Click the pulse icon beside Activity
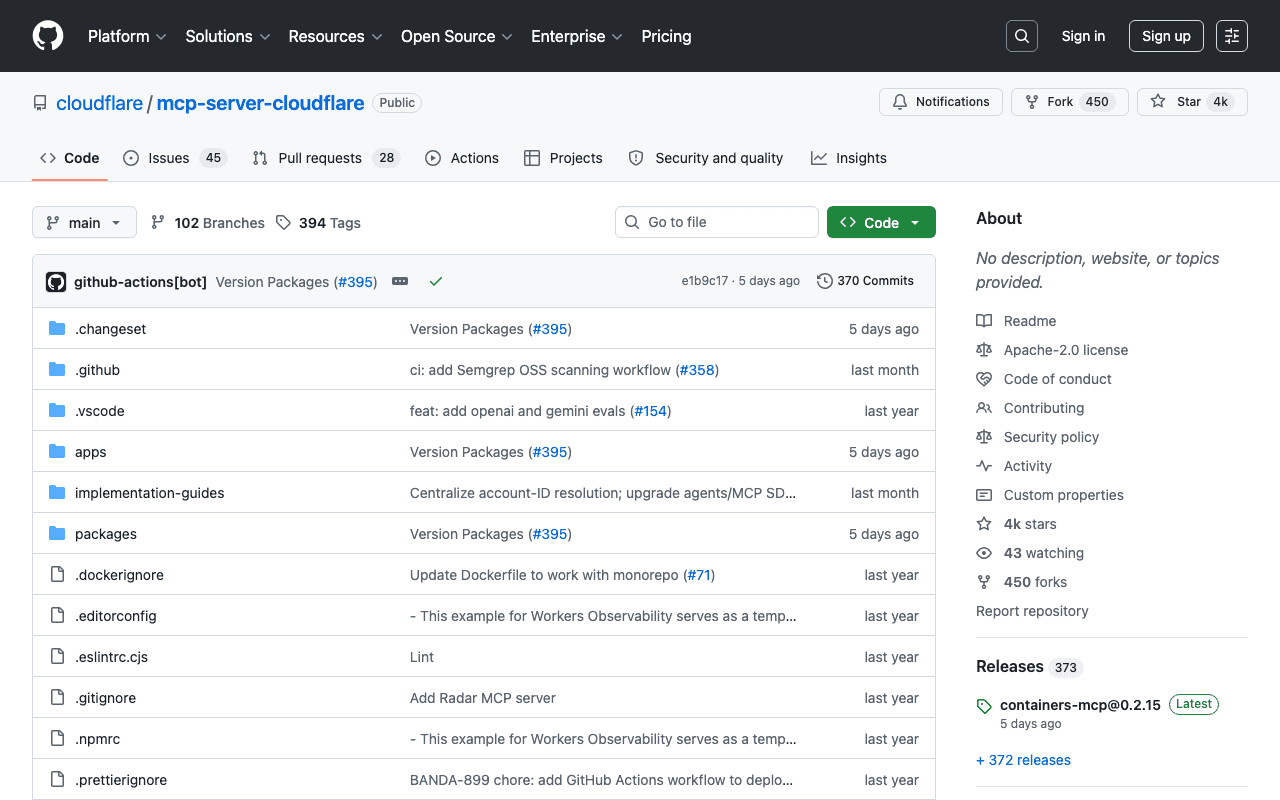This screenshot has height=800, width=1280. (984, 466)
